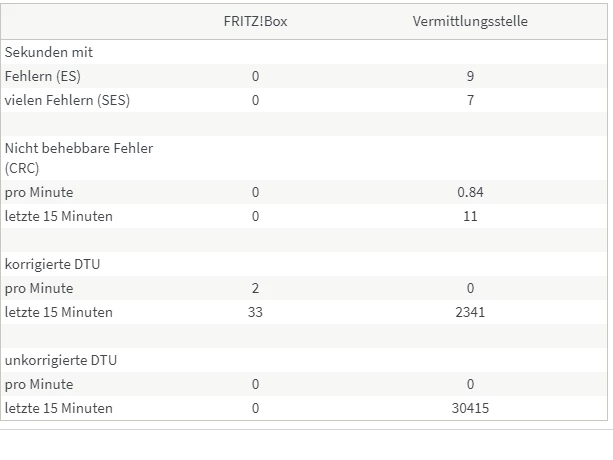Viewport: 613px width, 460px height.
Task: Click the "Sekunden mit" section label
Action: point(49,52)
